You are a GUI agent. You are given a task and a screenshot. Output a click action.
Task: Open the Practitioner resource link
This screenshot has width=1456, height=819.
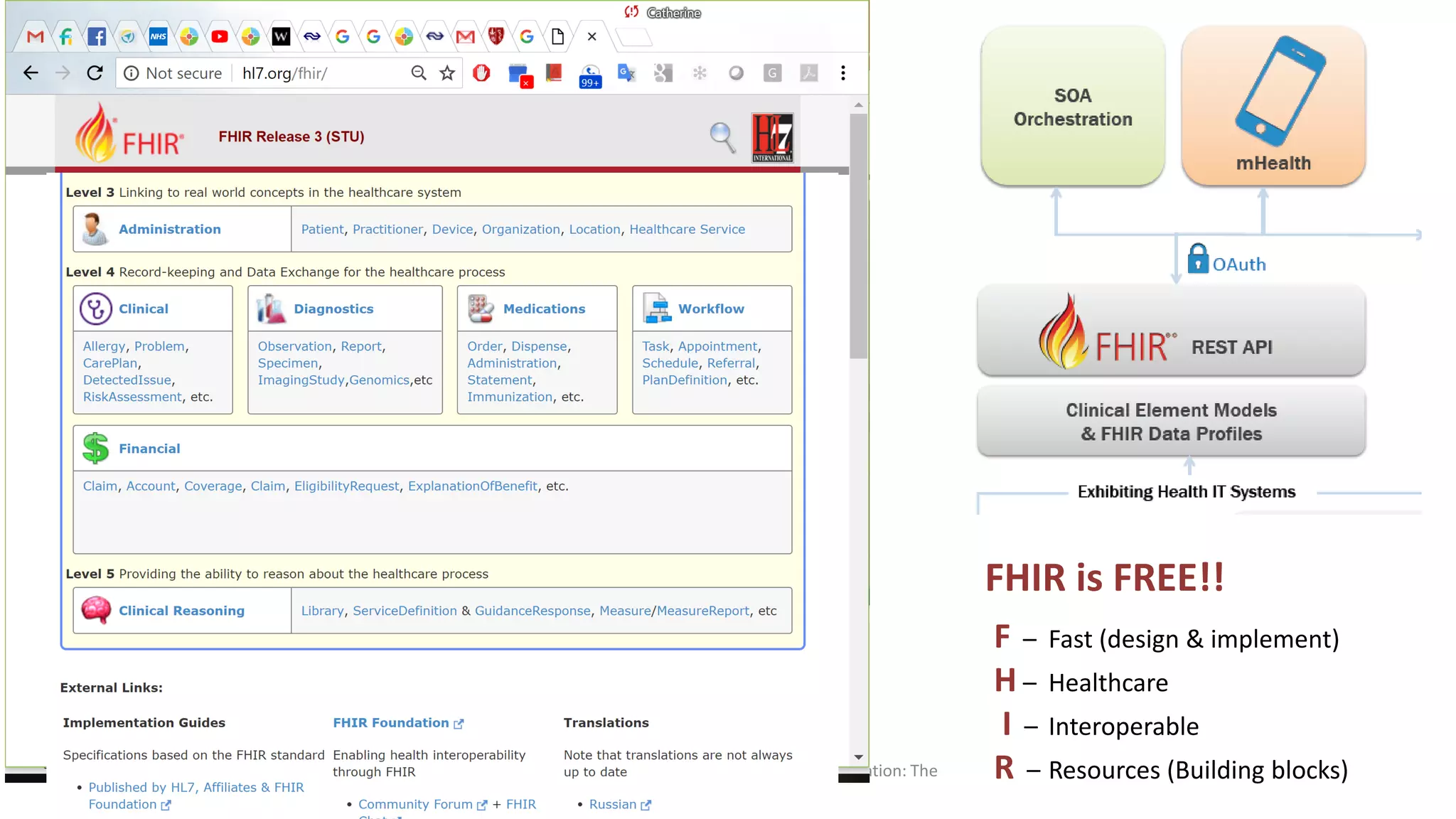[x=387, y=229]
